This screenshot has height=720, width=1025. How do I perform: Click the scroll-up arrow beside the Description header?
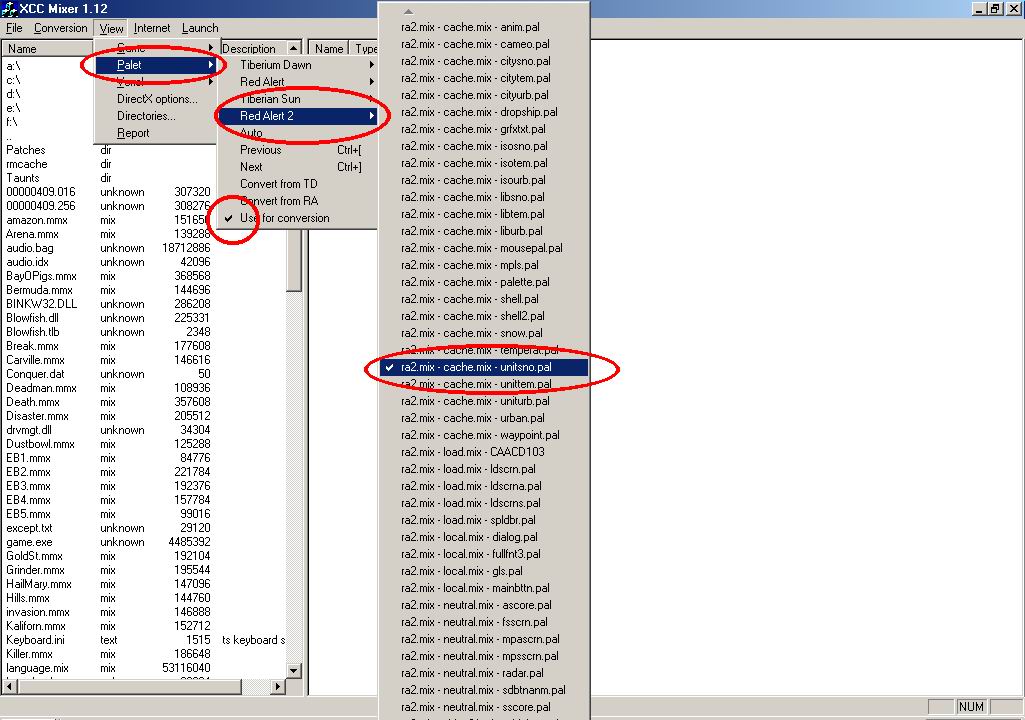pyautogui.click(x=294, y=48)
